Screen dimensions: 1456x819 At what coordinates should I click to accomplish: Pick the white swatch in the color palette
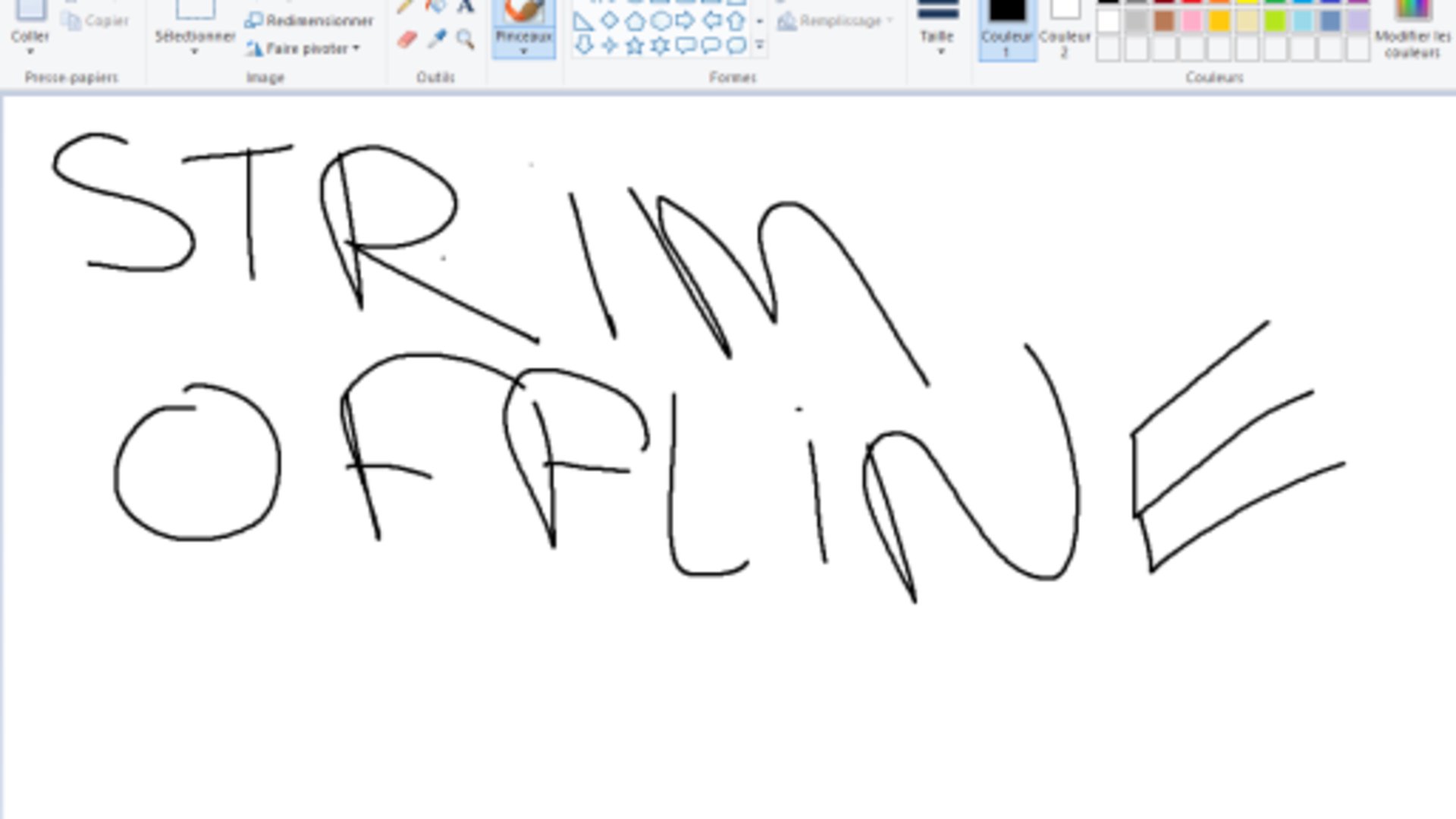click(1109, 21)
